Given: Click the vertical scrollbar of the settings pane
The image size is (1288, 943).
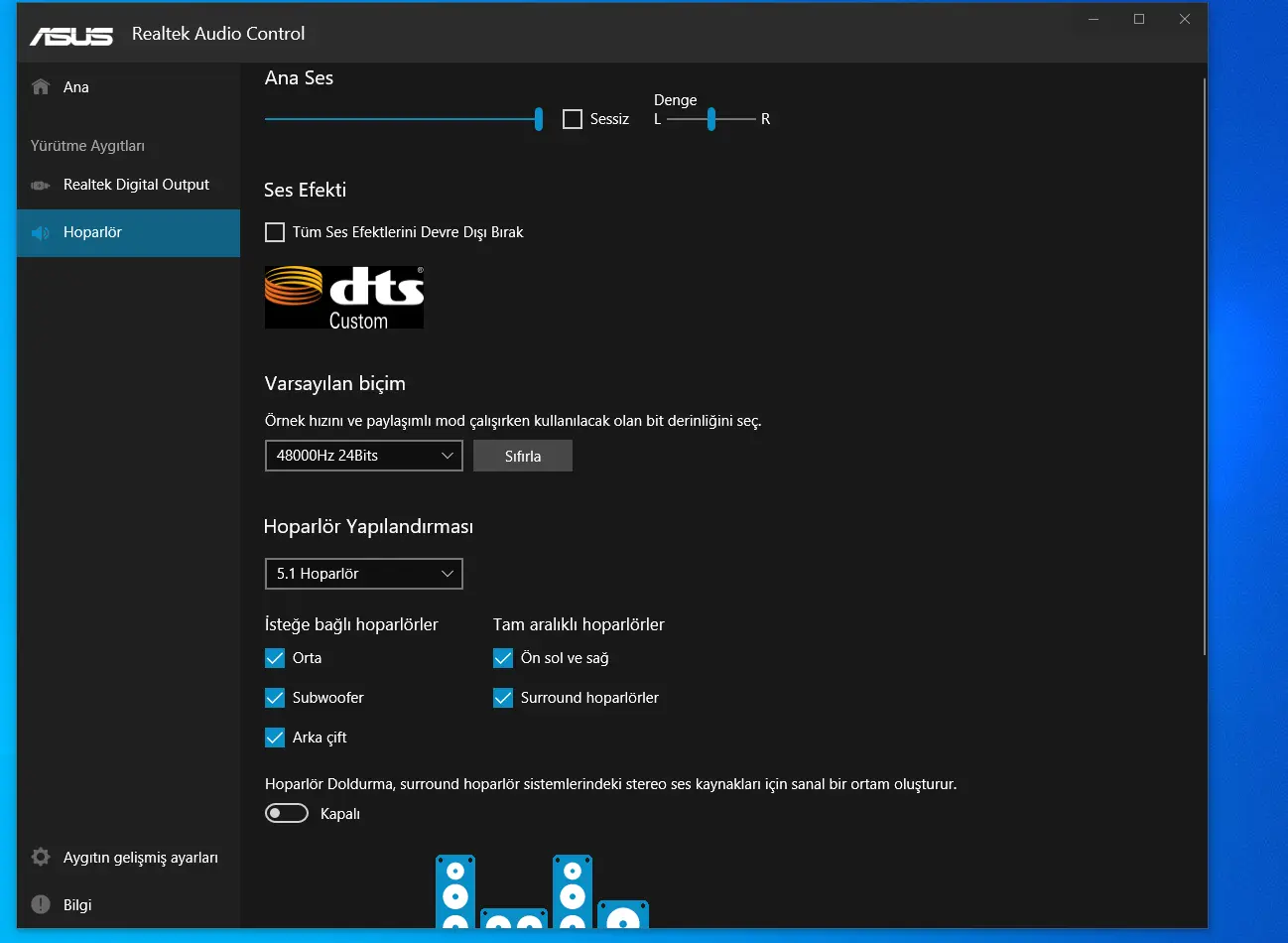Looking at the screenshot, I should click(1204, 367).
